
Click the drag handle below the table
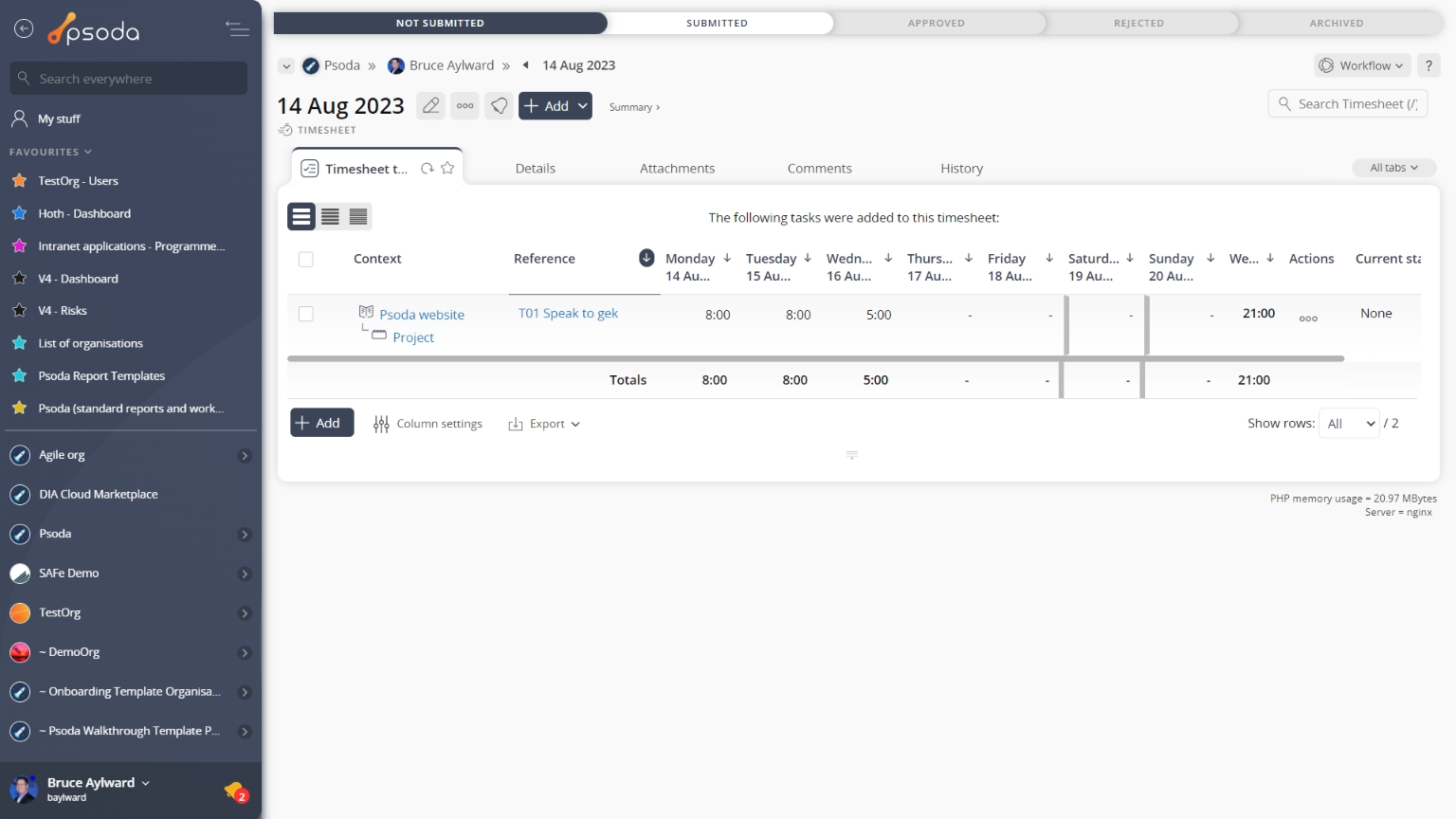pos(851,455)
